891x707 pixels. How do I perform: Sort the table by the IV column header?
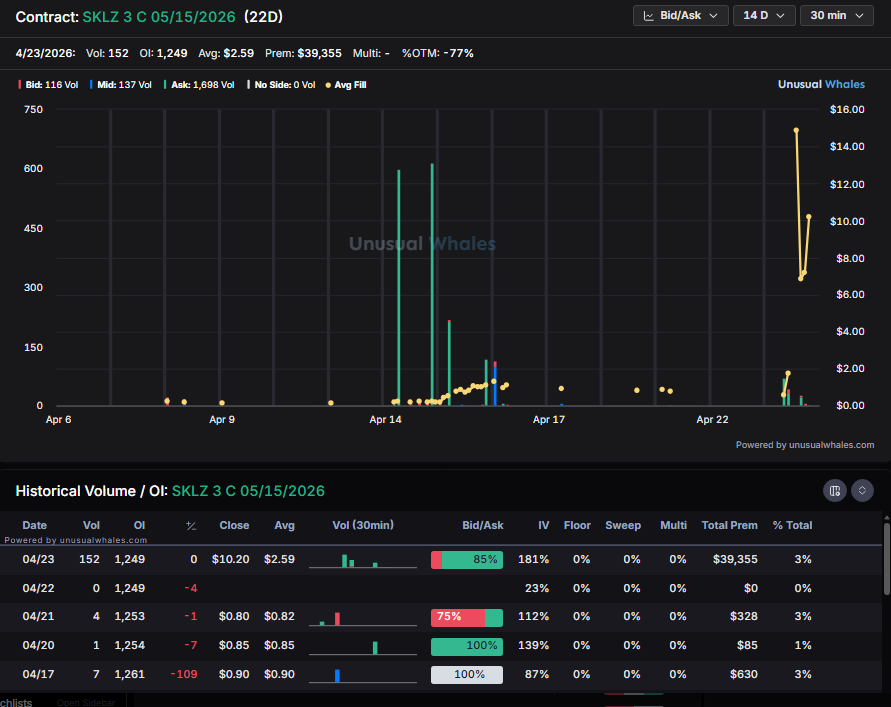543,525
